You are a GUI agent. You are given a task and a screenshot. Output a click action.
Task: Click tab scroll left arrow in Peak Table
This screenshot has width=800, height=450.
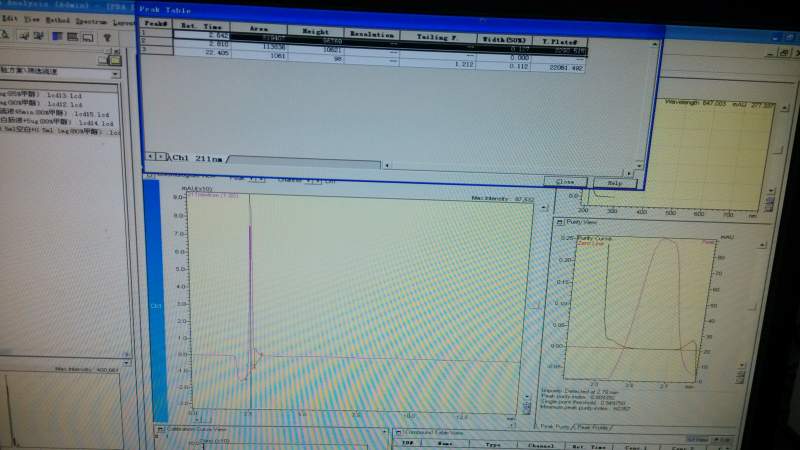click(150, 156)
